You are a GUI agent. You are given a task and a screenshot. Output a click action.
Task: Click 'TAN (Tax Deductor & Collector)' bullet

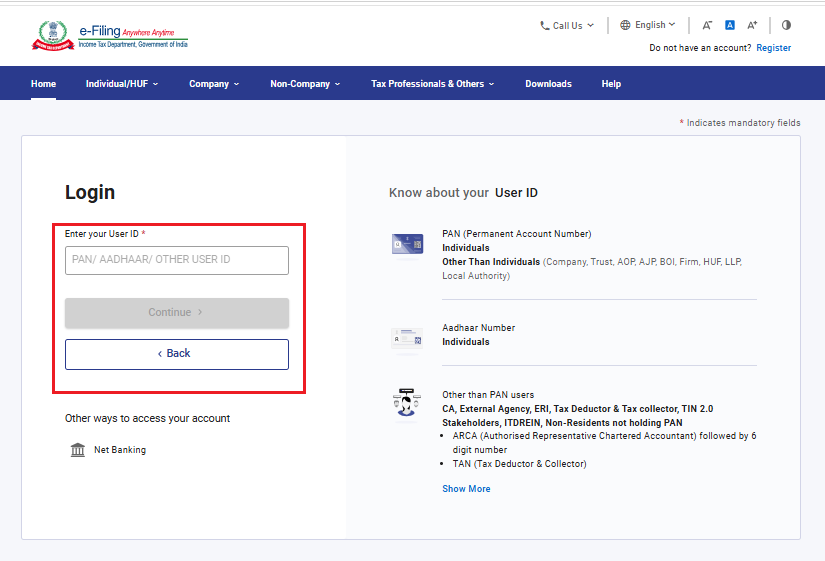tap(519, 464)
